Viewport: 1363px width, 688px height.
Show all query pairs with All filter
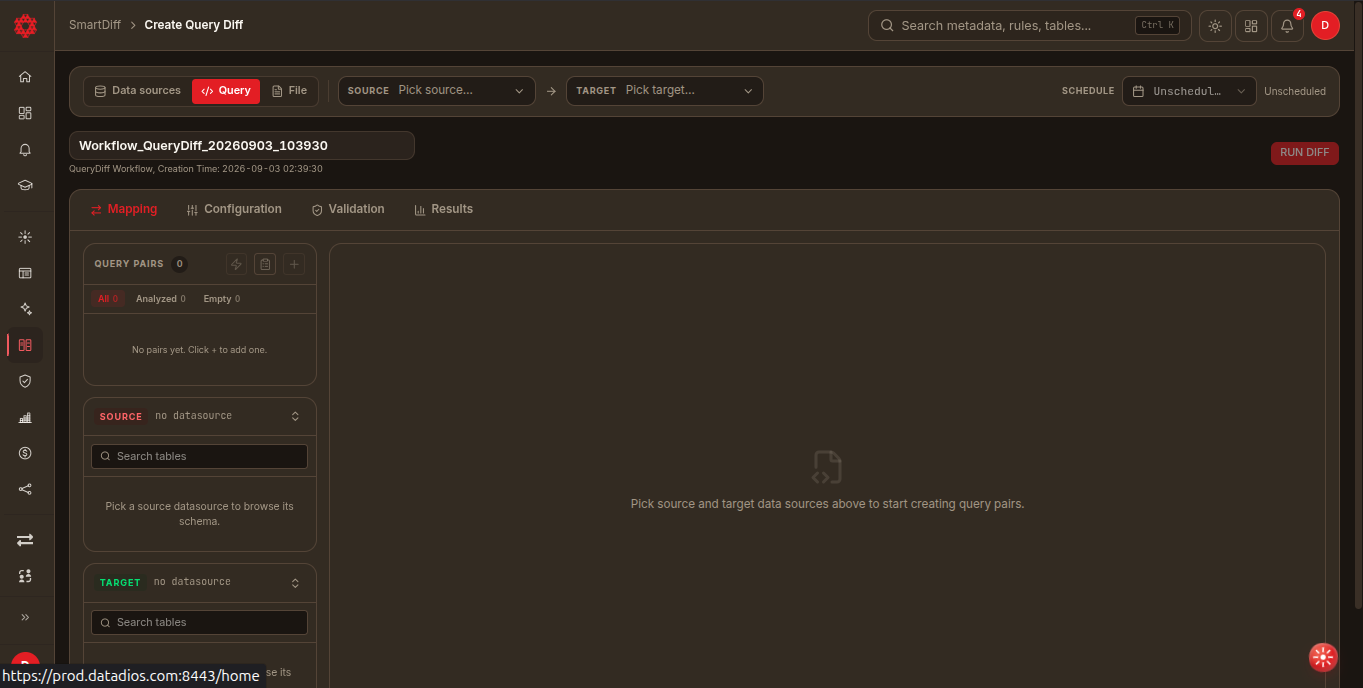[x=108, y=299]
